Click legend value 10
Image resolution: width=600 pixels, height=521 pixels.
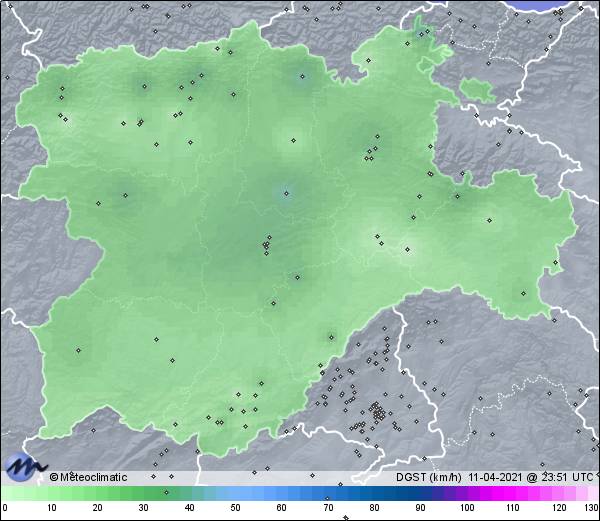point(52,508)
